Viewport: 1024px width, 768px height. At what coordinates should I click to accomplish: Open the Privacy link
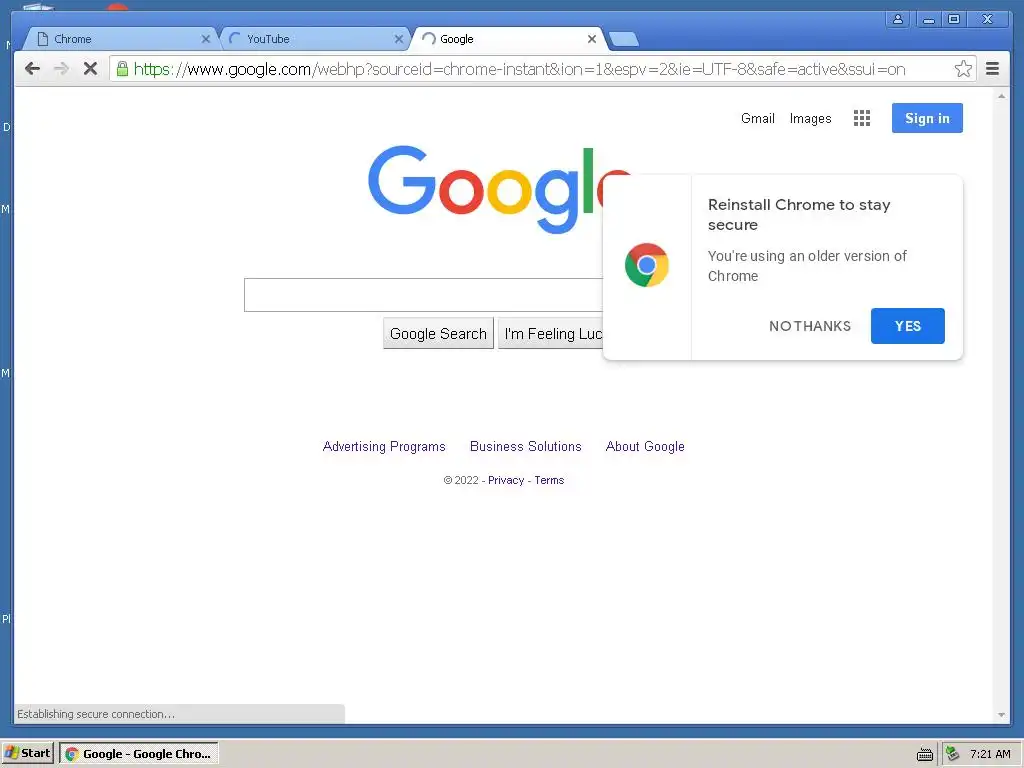coord(506,480)
